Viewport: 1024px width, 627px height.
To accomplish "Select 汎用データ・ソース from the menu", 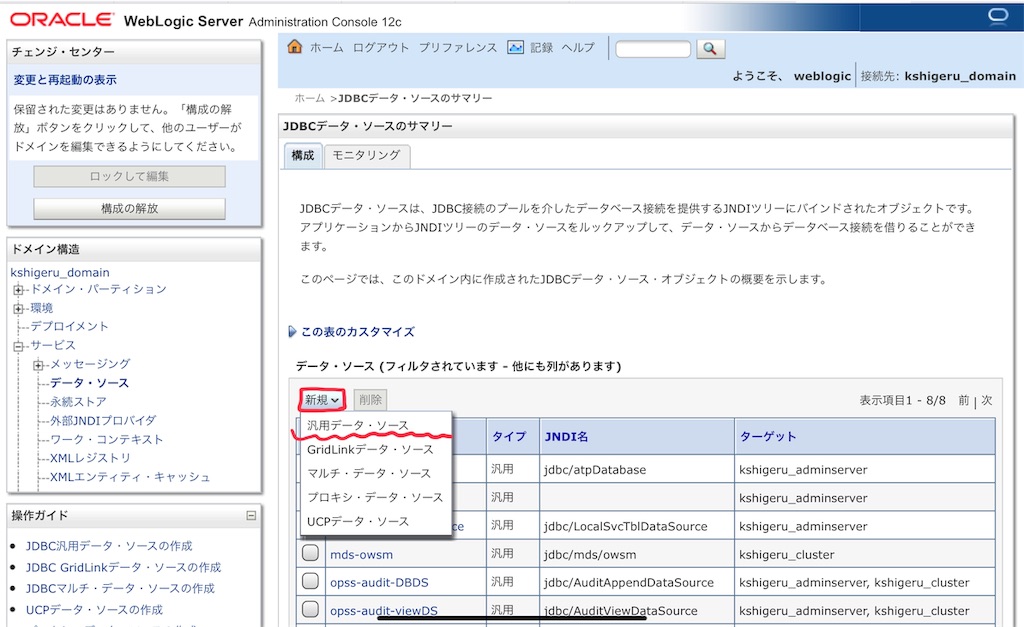I will tap(357, 425).
